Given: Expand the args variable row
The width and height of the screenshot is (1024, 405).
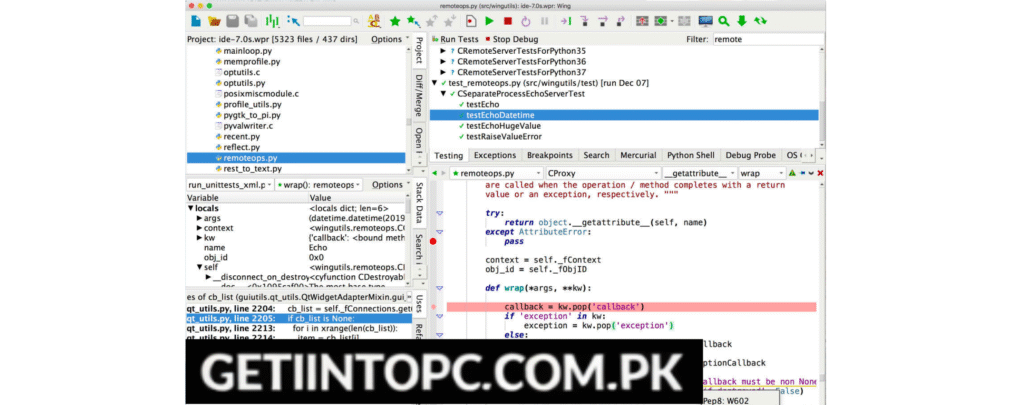Looking at the screenshot, I should pyautogui.click(x=200, y=218).
